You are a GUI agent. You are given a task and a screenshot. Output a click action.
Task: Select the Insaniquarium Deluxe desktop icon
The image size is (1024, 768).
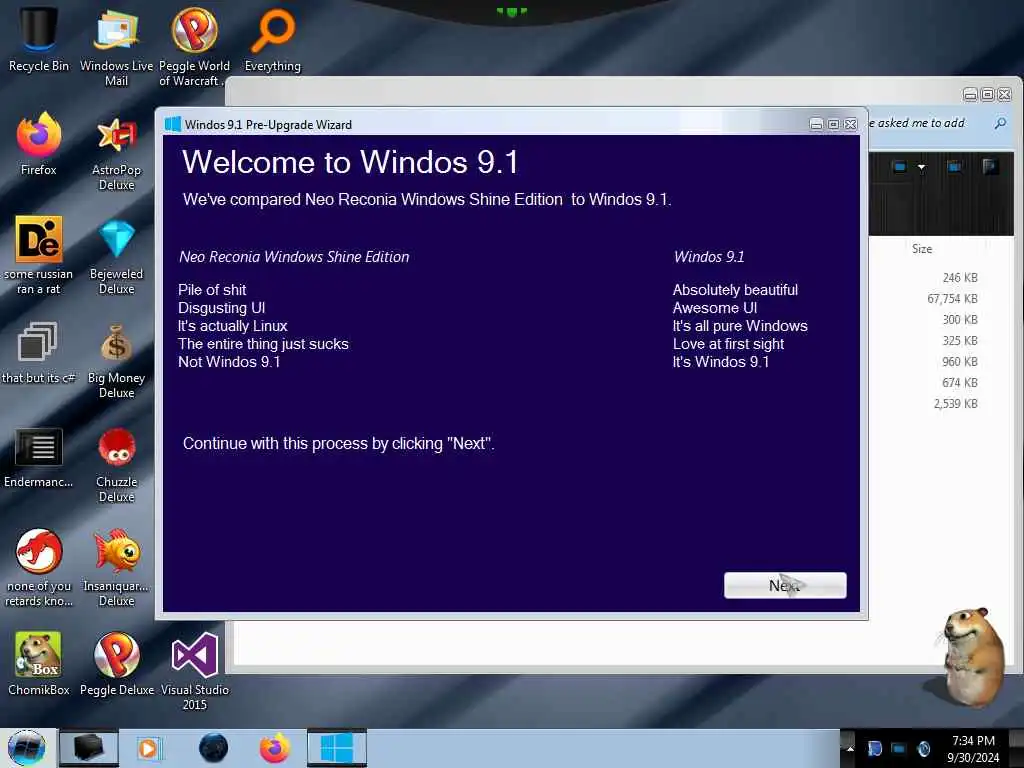coord(116,567)
